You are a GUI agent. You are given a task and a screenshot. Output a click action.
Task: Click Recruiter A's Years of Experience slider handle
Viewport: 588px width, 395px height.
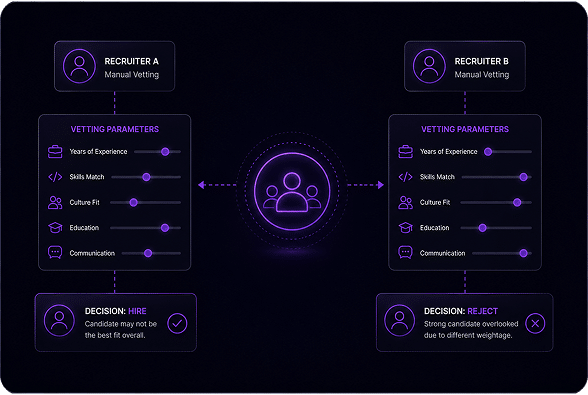165,152
